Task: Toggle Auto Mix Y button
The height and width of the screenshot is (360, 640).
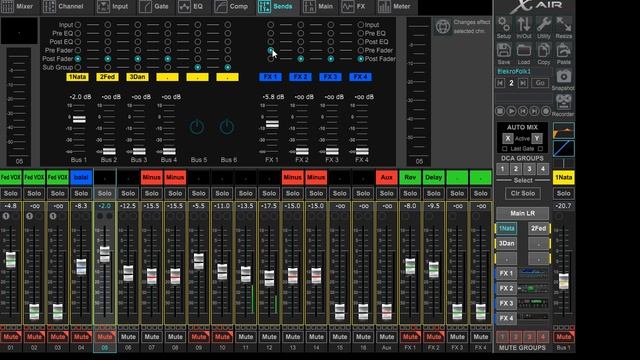Action: (x=537, y=138)
